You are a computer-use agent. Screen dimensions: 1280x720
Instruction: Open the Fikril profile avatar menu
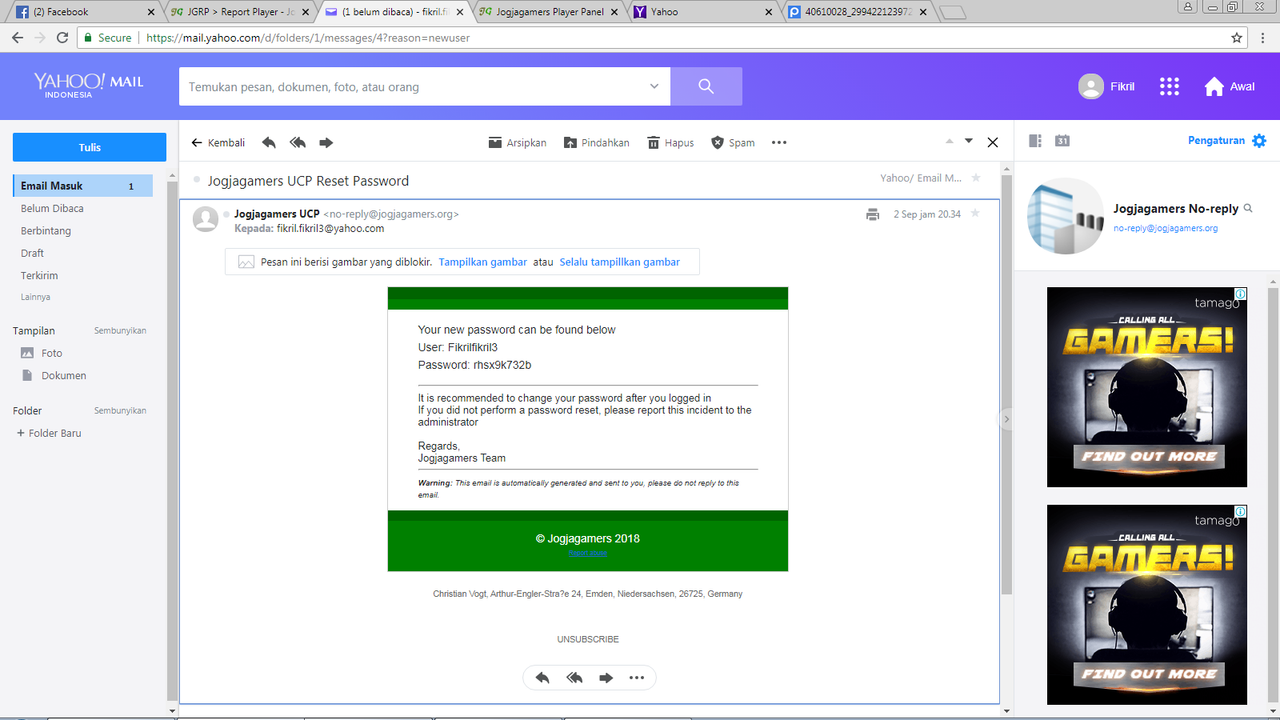pyautogui.click(x=1091, y=86)
